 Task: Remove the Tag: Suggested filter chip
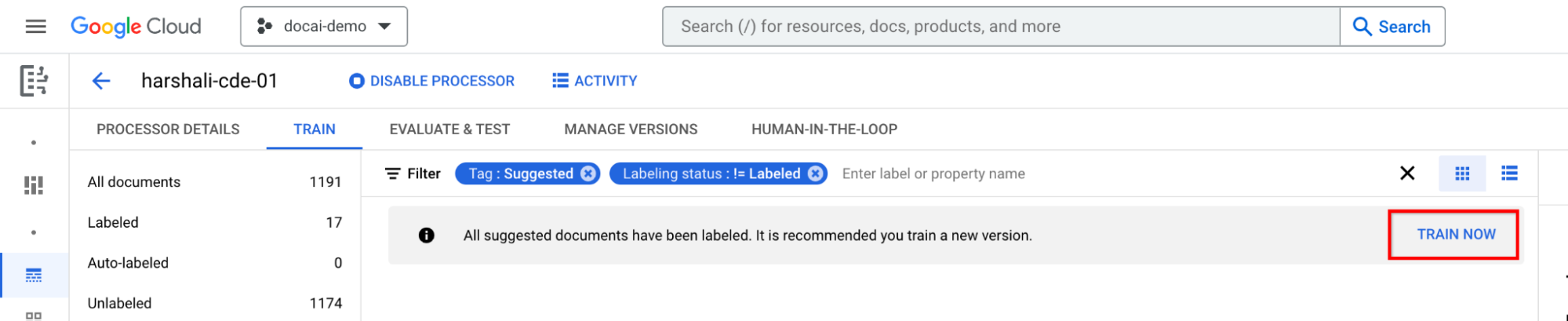tap(588, 173)
